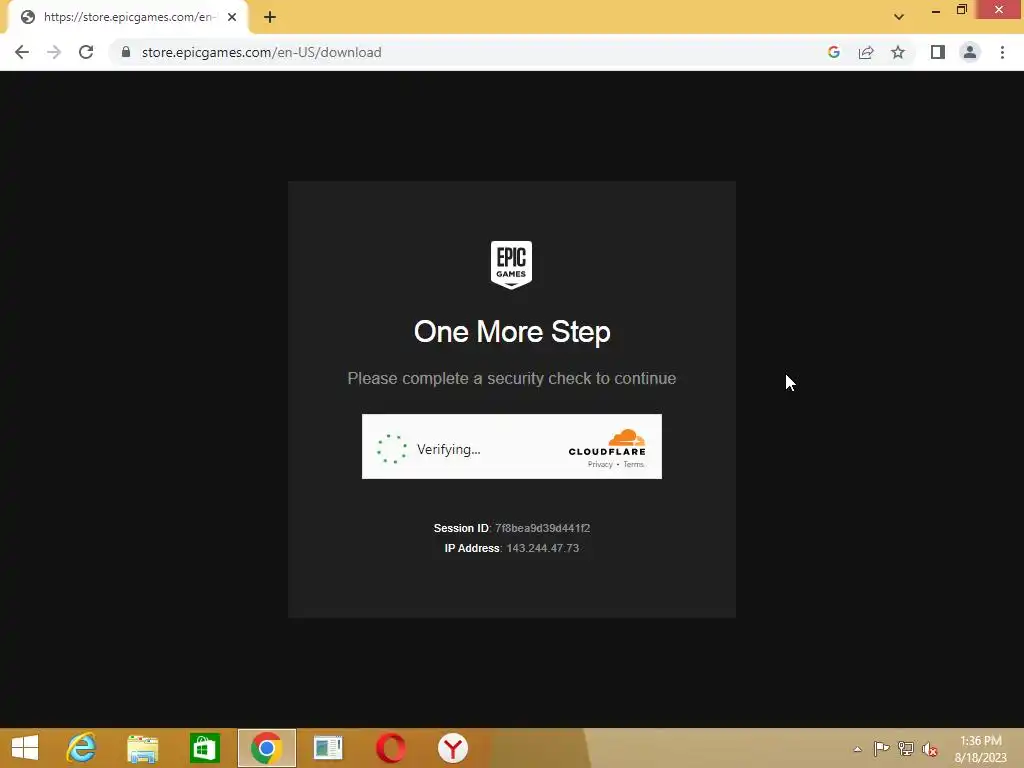Minimize the Chrome window
This screenshot has height=768, width=1024.
click(x=936, y=10)
